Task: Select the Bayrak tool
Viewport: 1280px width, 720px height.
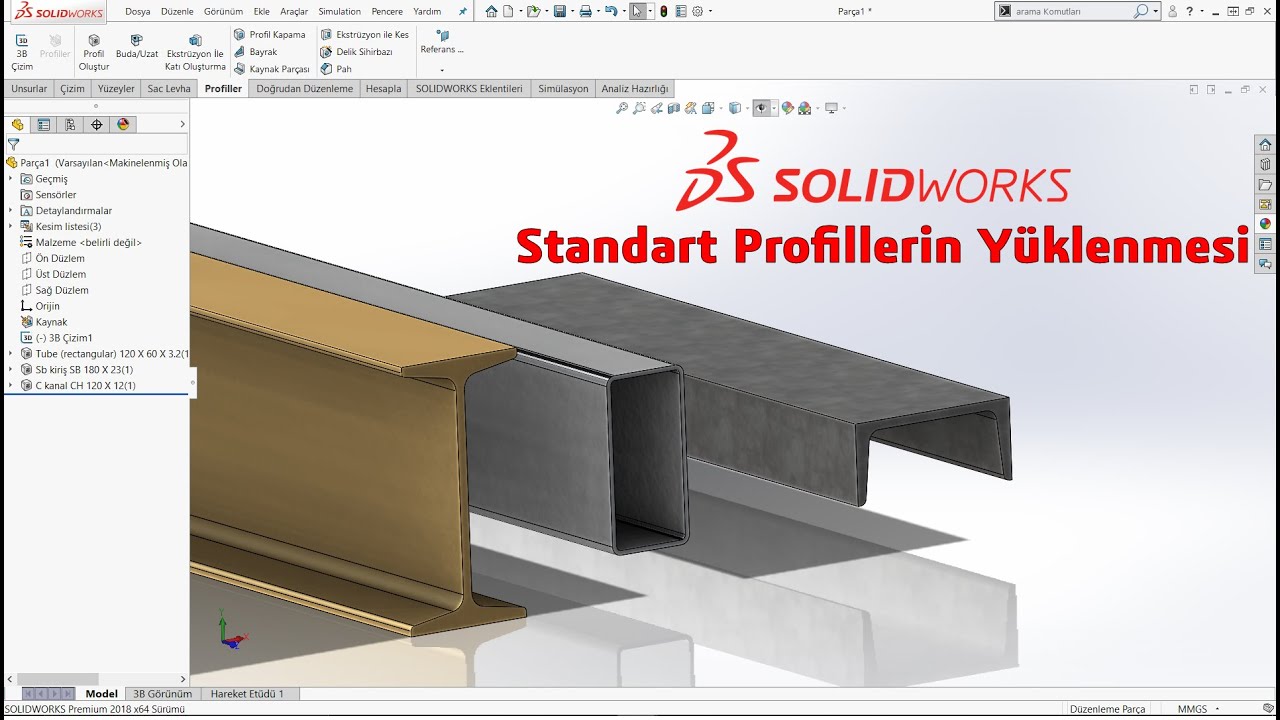Action: point(256,52)
